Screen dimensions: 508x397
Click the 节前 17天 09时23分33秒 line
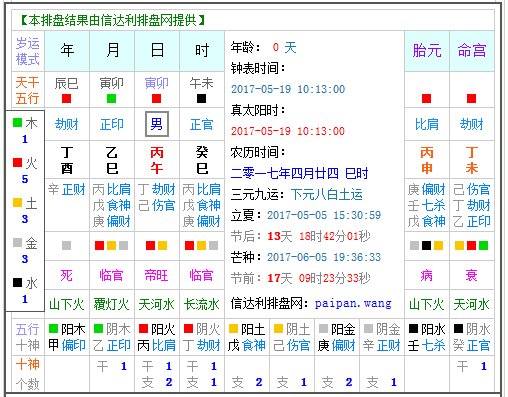coord(300,278)
